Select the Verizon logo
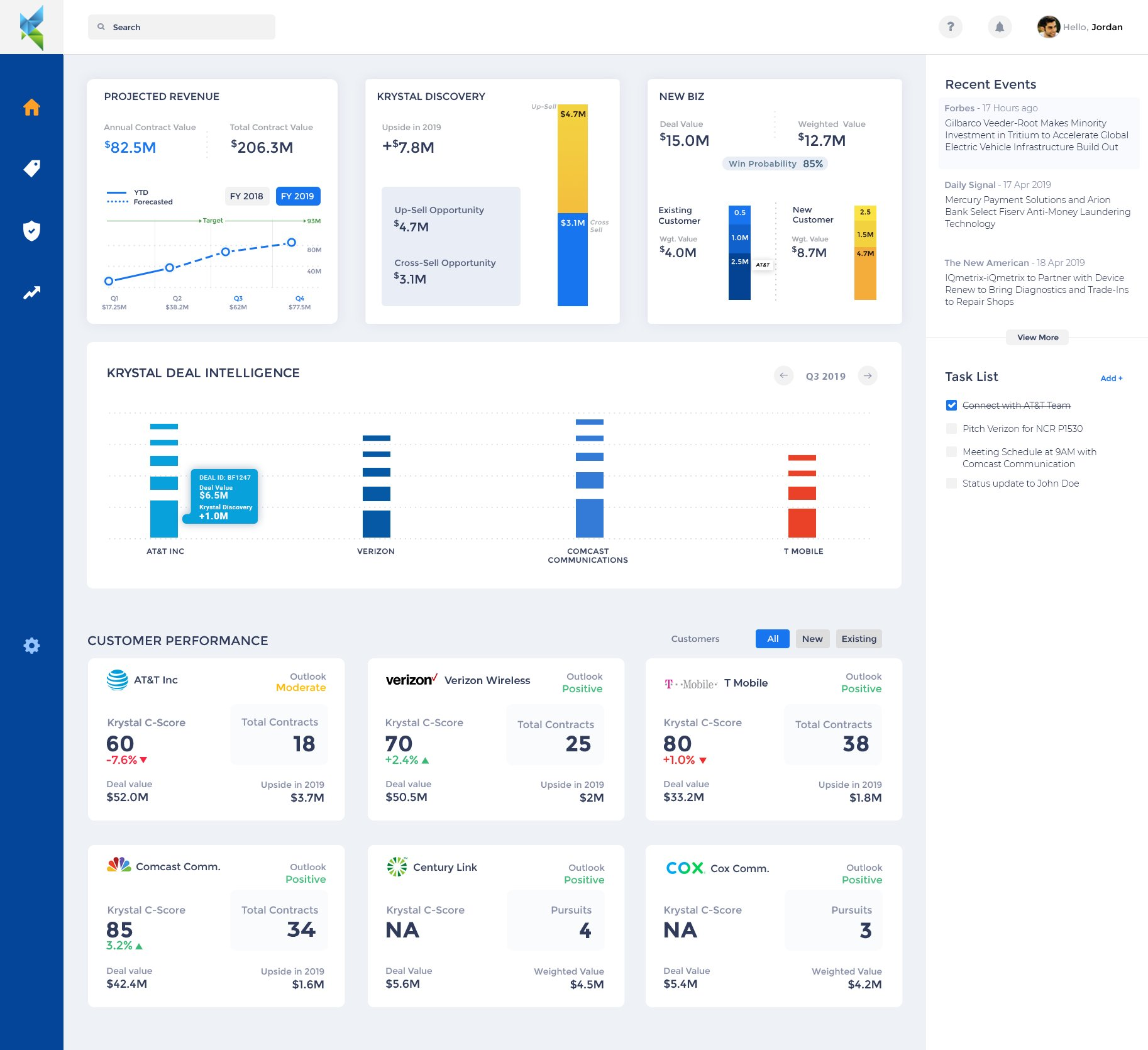The height and width of the screenshot is (1050, 1148). pos(412,680)
